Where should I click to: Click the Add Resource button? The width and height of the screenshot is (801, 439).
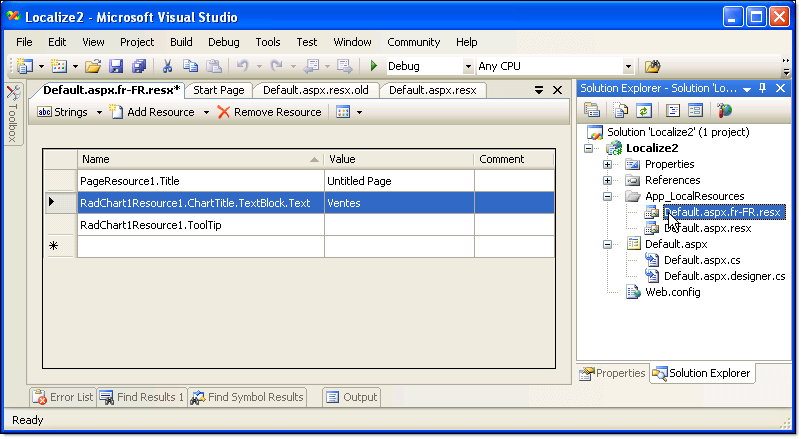[x=152, y=112]
